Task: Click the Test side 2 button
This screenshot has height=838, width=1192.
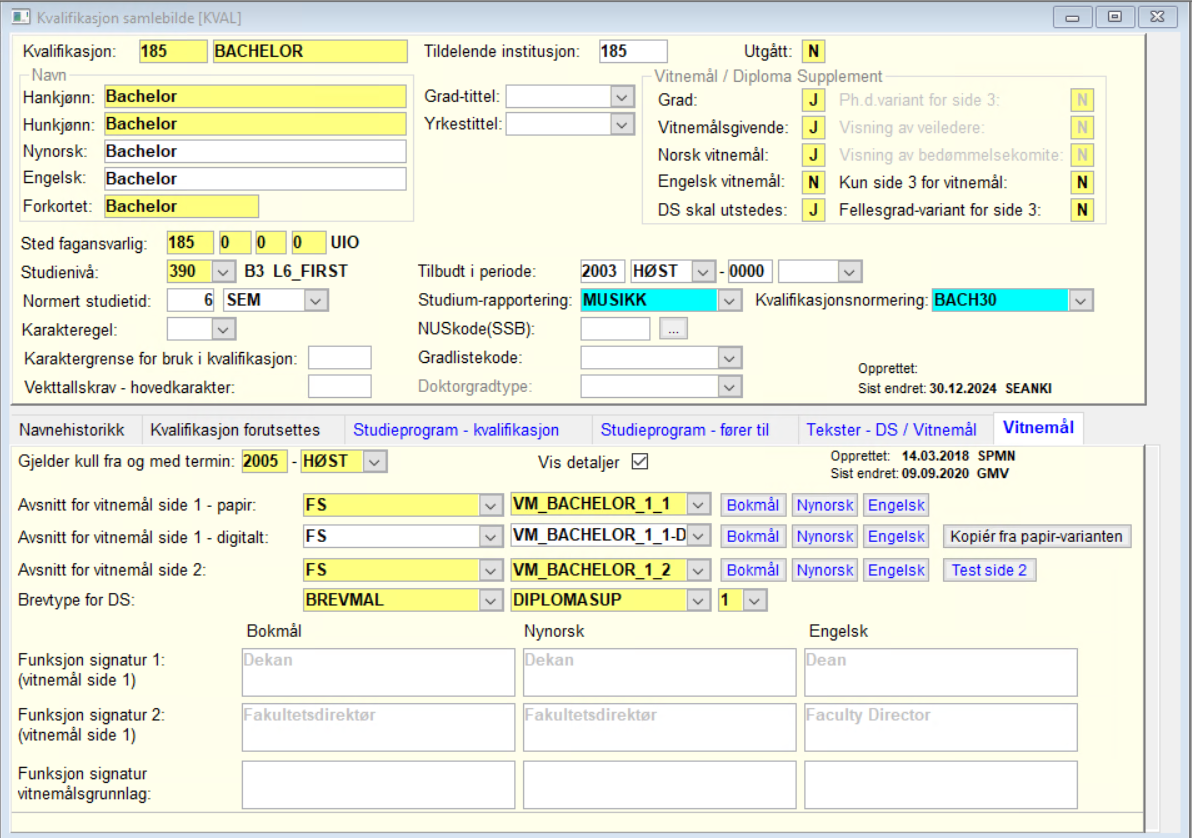Action: pyautogui.click(x=989, y=570)
